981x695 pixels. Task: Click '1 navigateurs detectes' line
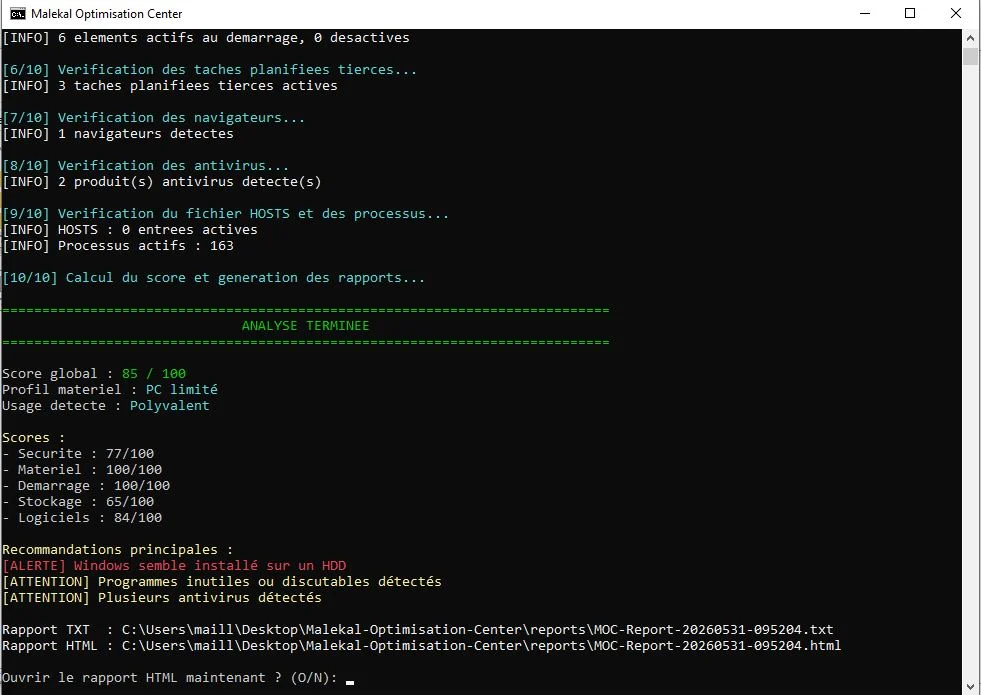(118, 134)
